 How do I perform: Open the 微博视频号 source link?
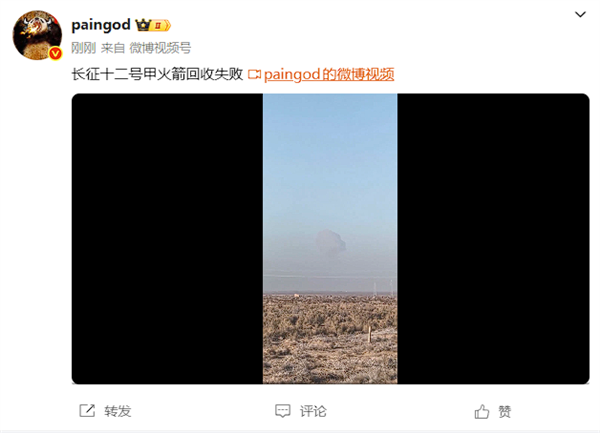pyautogui.click(x=160, y=48)
